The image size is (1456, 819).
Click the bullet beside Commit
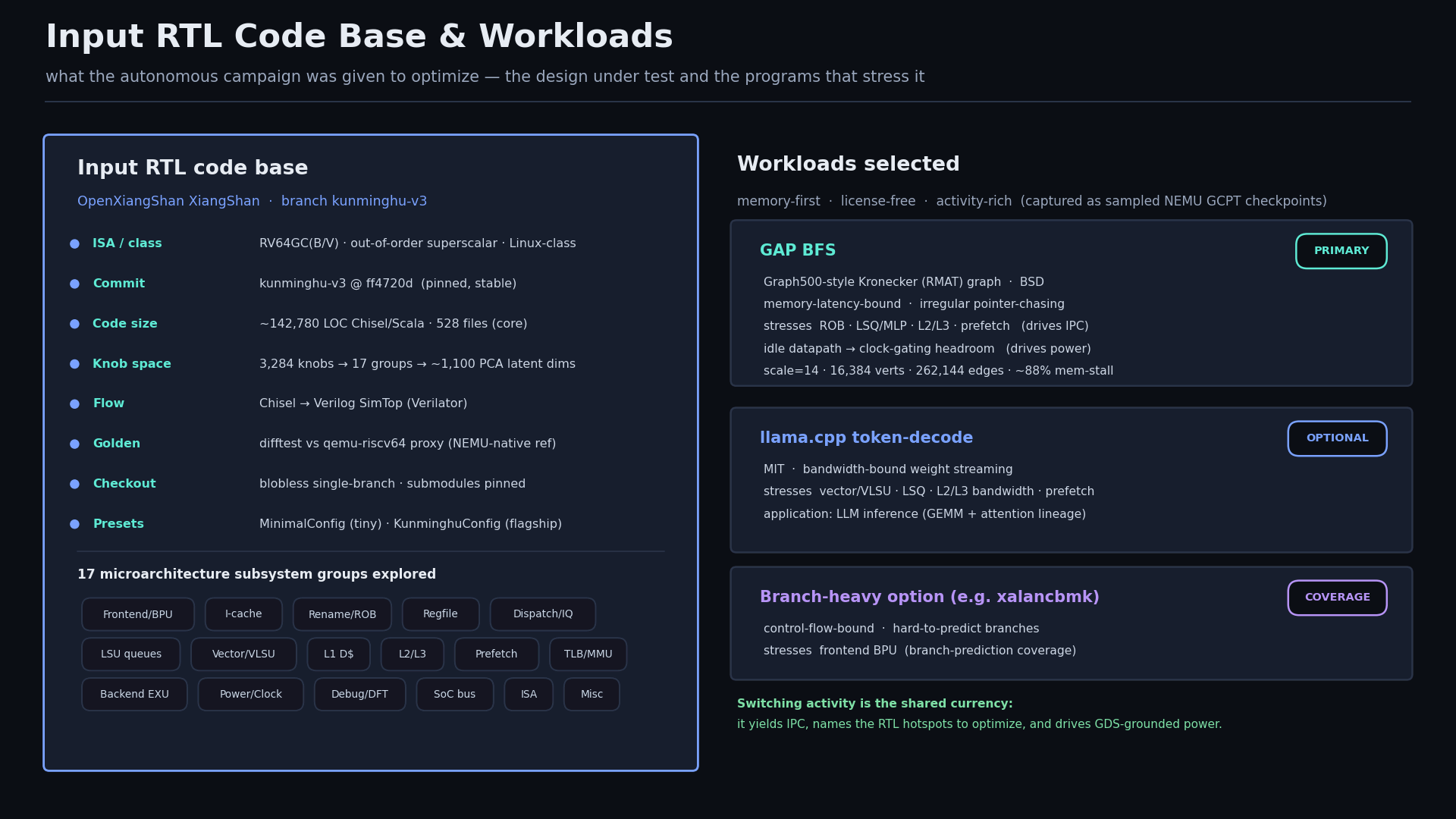pos(74,284)
